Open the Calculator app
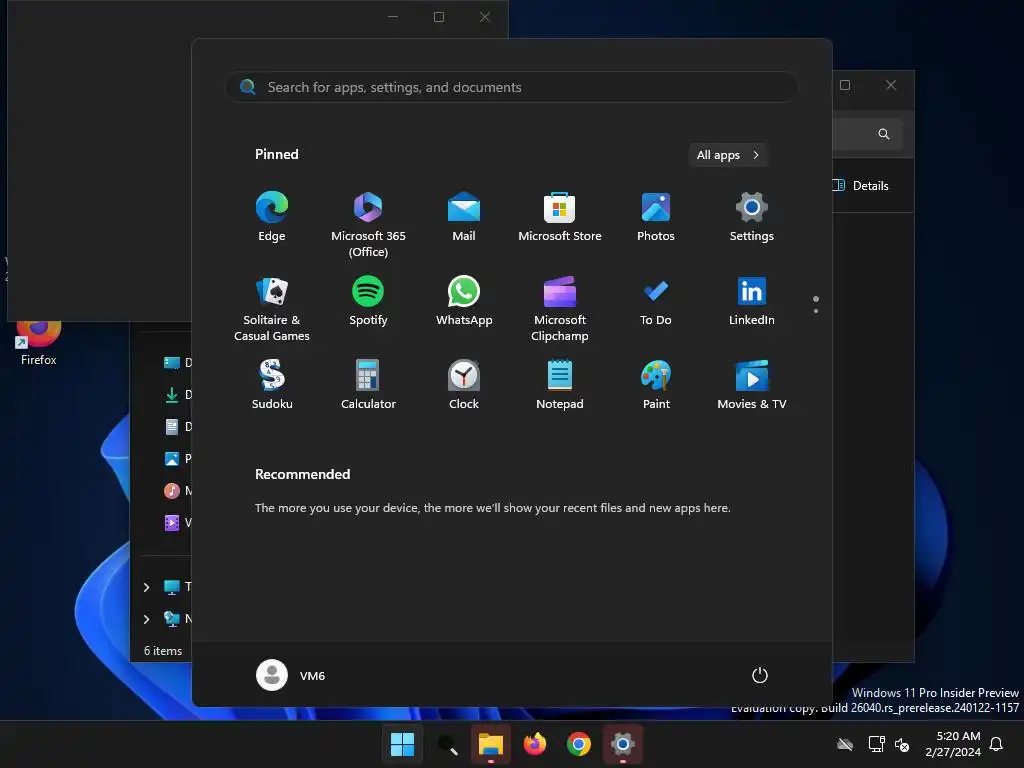Image resolution: width=1024 pixels, height=768 pixels. tap(368, 384)
